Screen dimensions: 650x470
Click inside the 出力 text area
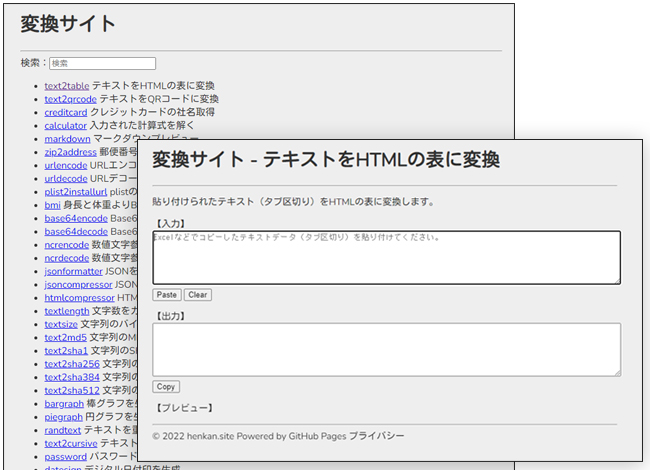(x=386, y=349)
